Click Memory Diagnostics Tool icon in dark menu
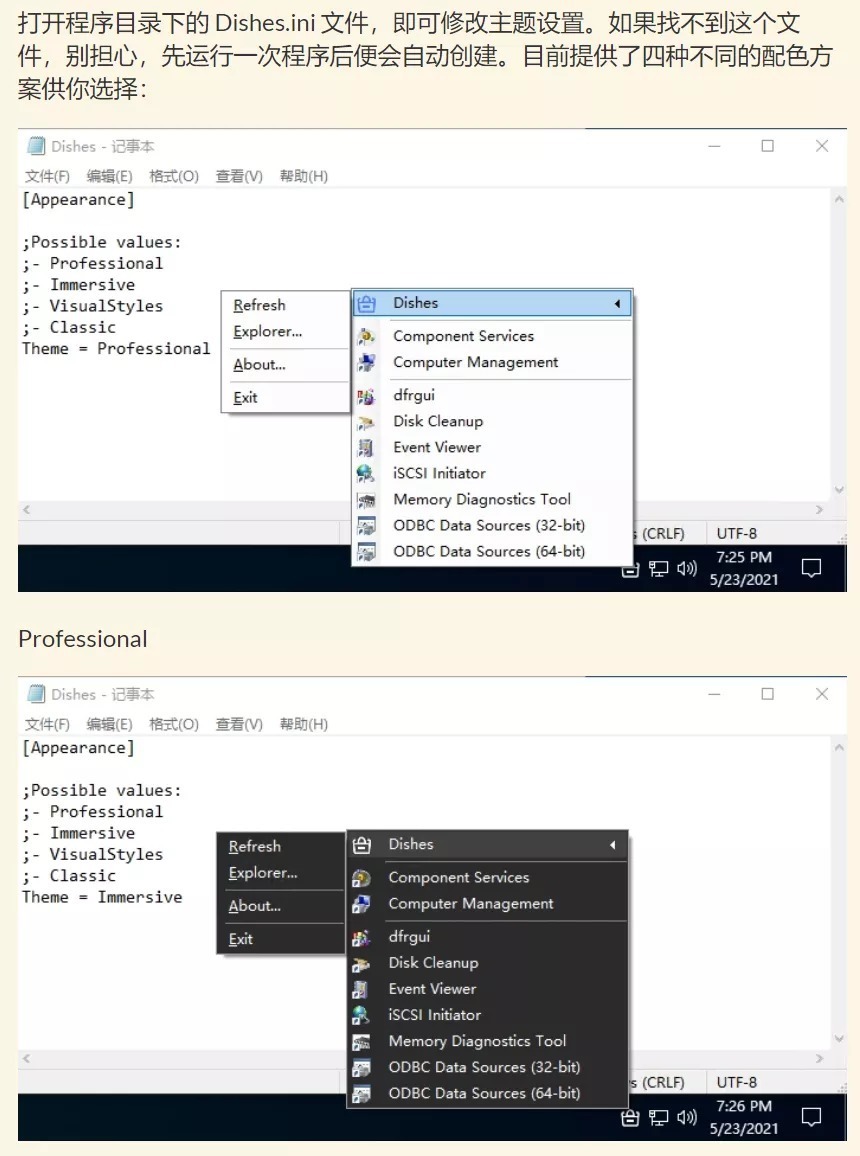 click(362, 1042)
